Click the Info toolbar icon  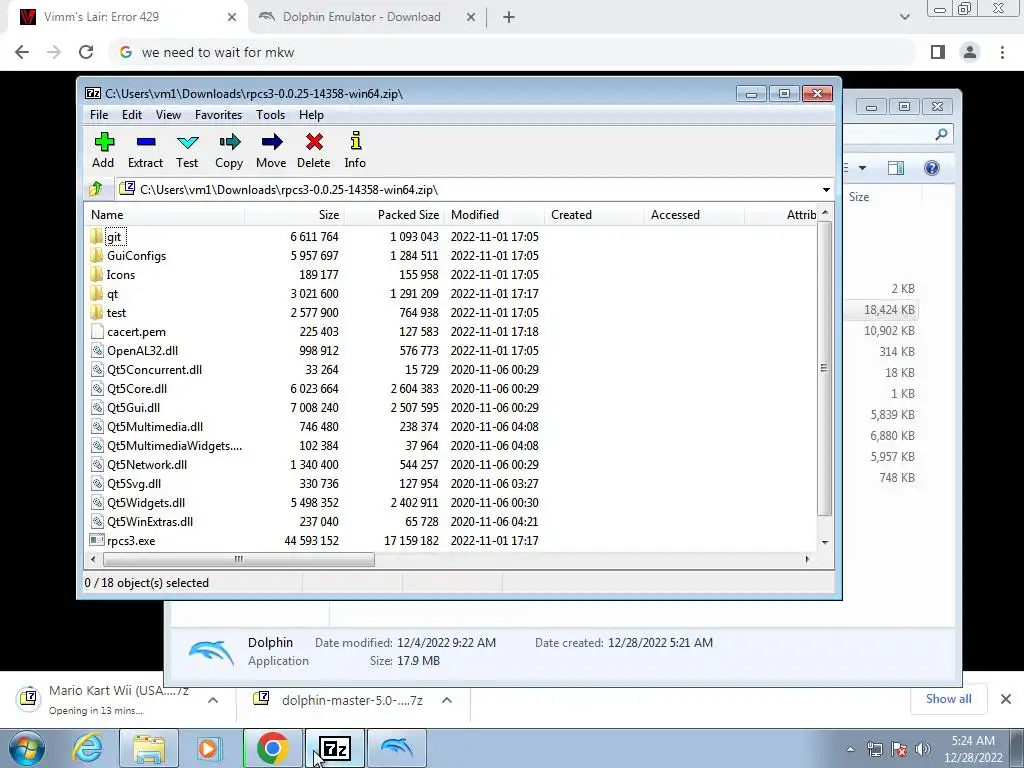355,140
